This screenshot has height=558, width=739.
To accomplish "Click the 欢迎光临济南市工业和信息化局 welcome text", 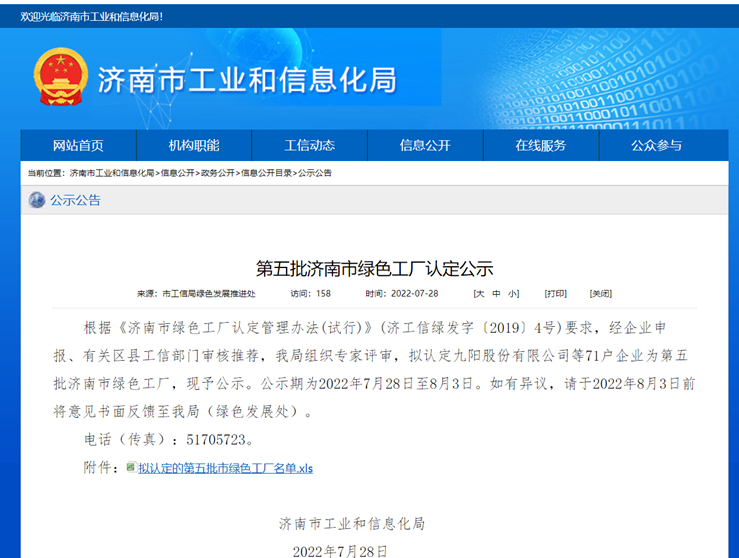I will 91,17.
